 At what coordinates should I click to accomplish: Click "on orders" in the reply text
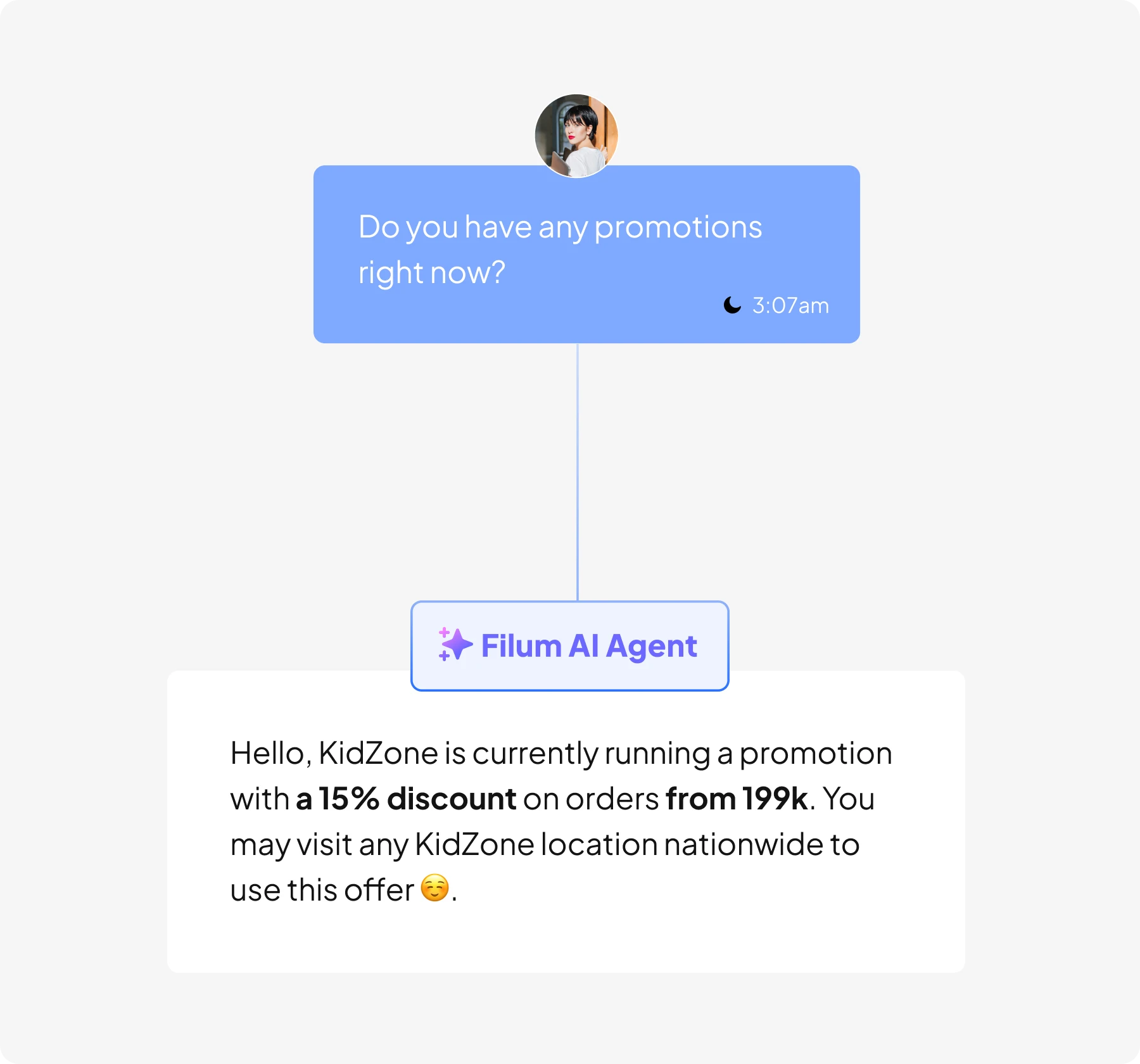point(591,799)
